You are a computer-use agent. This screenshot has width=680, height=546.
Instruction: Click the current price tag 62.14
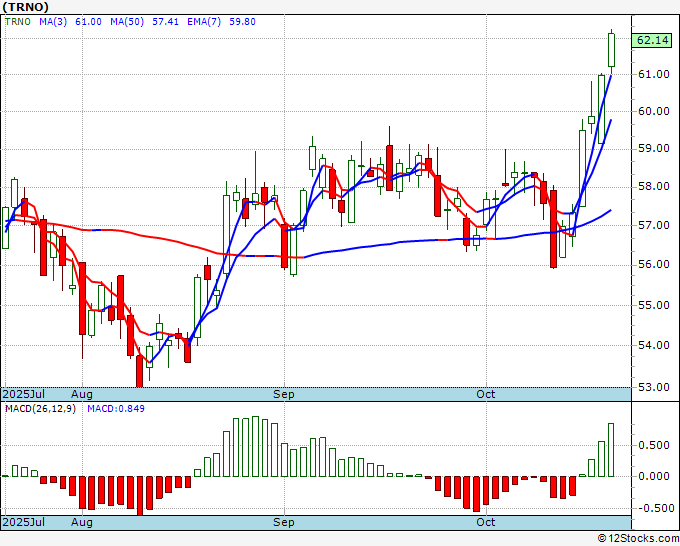[x=653, y=40]
